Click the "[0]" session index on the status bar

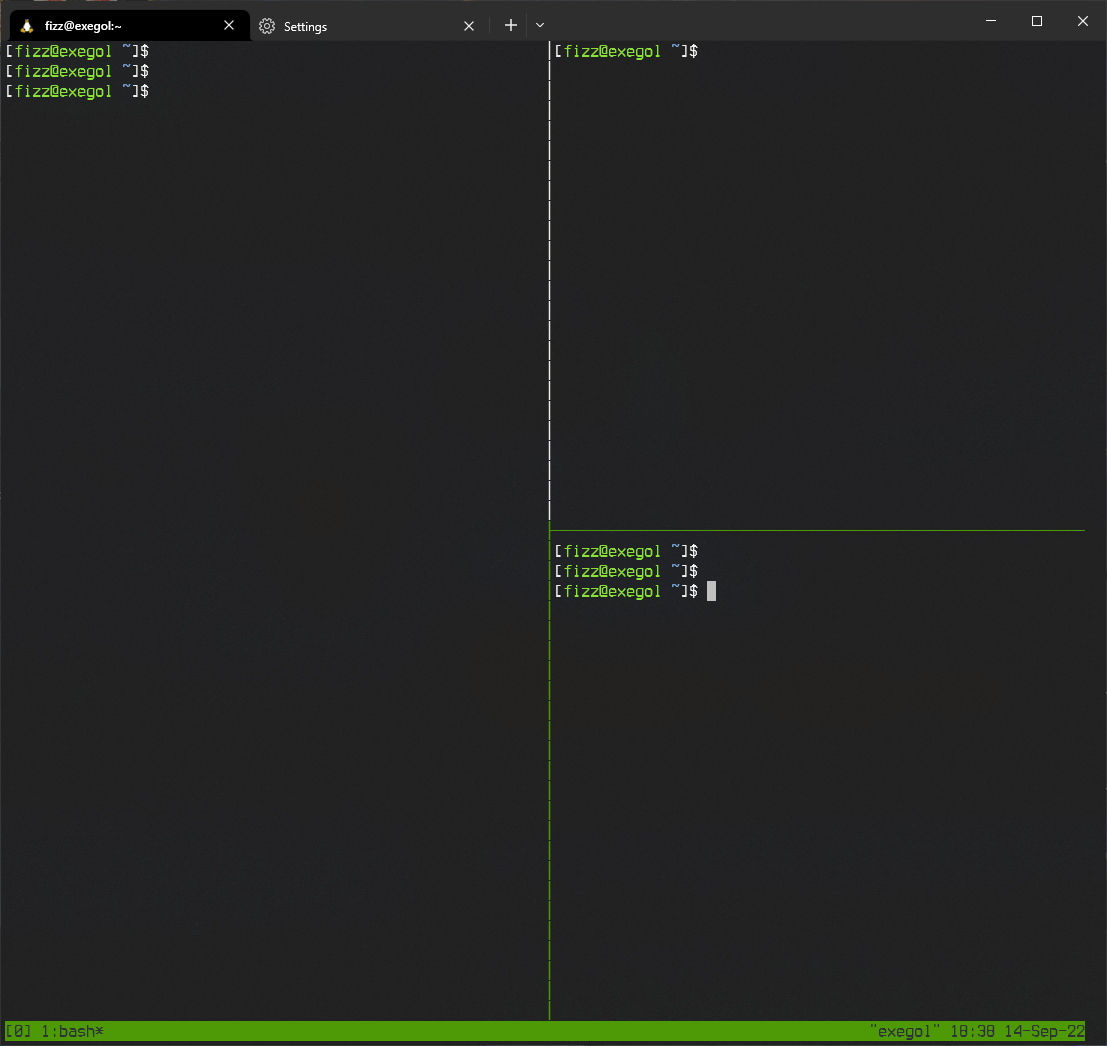click(x=17, y=1031)
